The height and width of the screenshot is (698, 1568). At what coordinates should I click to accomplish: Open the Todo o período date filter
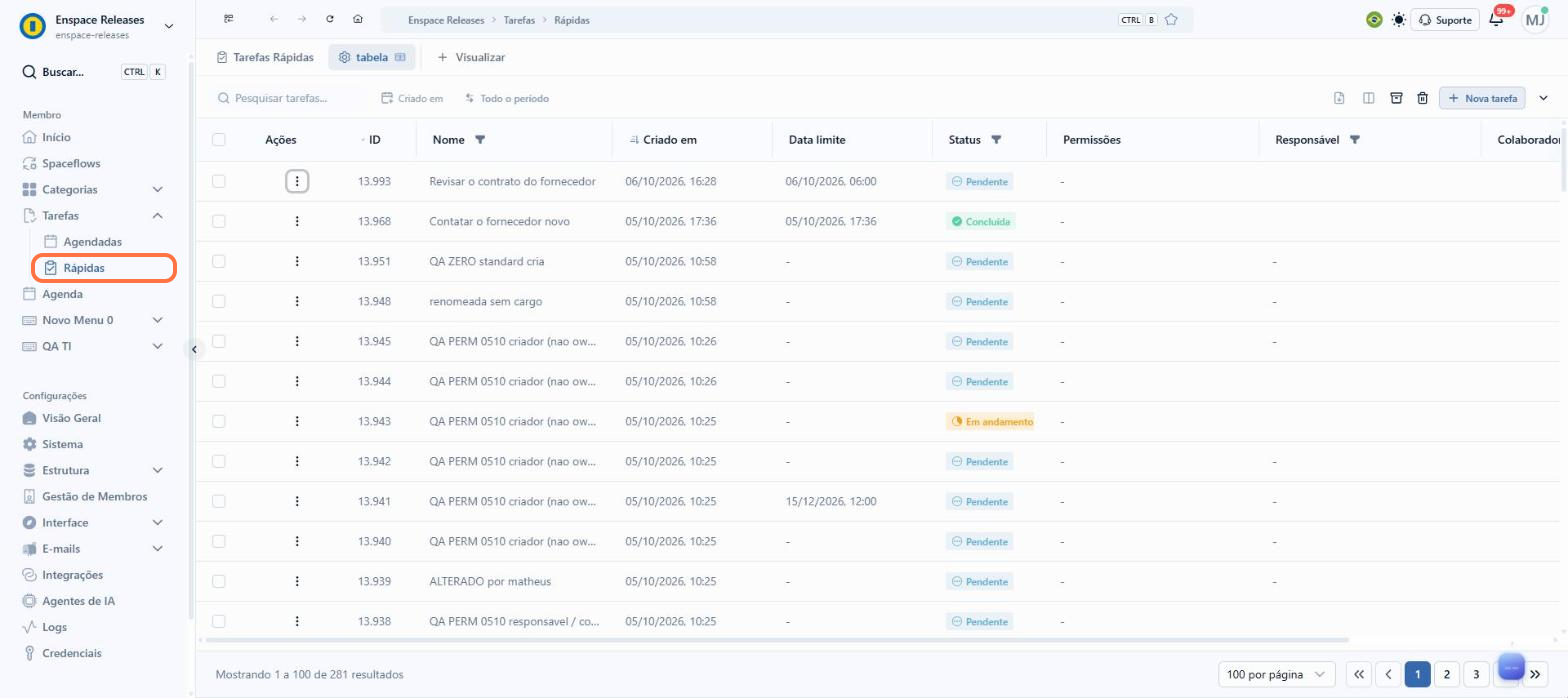click(x=507, y=98)
